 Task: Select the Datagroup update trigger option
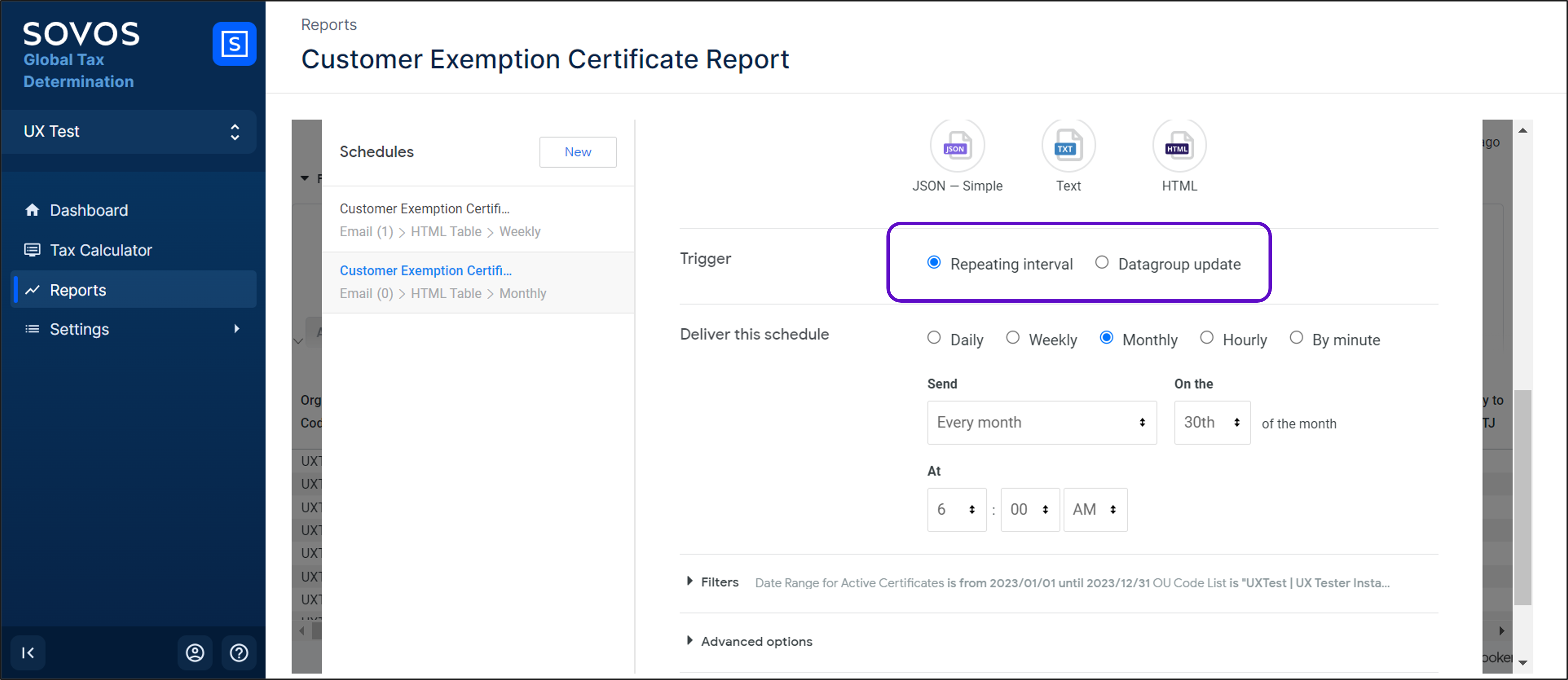click(1102, 262)
